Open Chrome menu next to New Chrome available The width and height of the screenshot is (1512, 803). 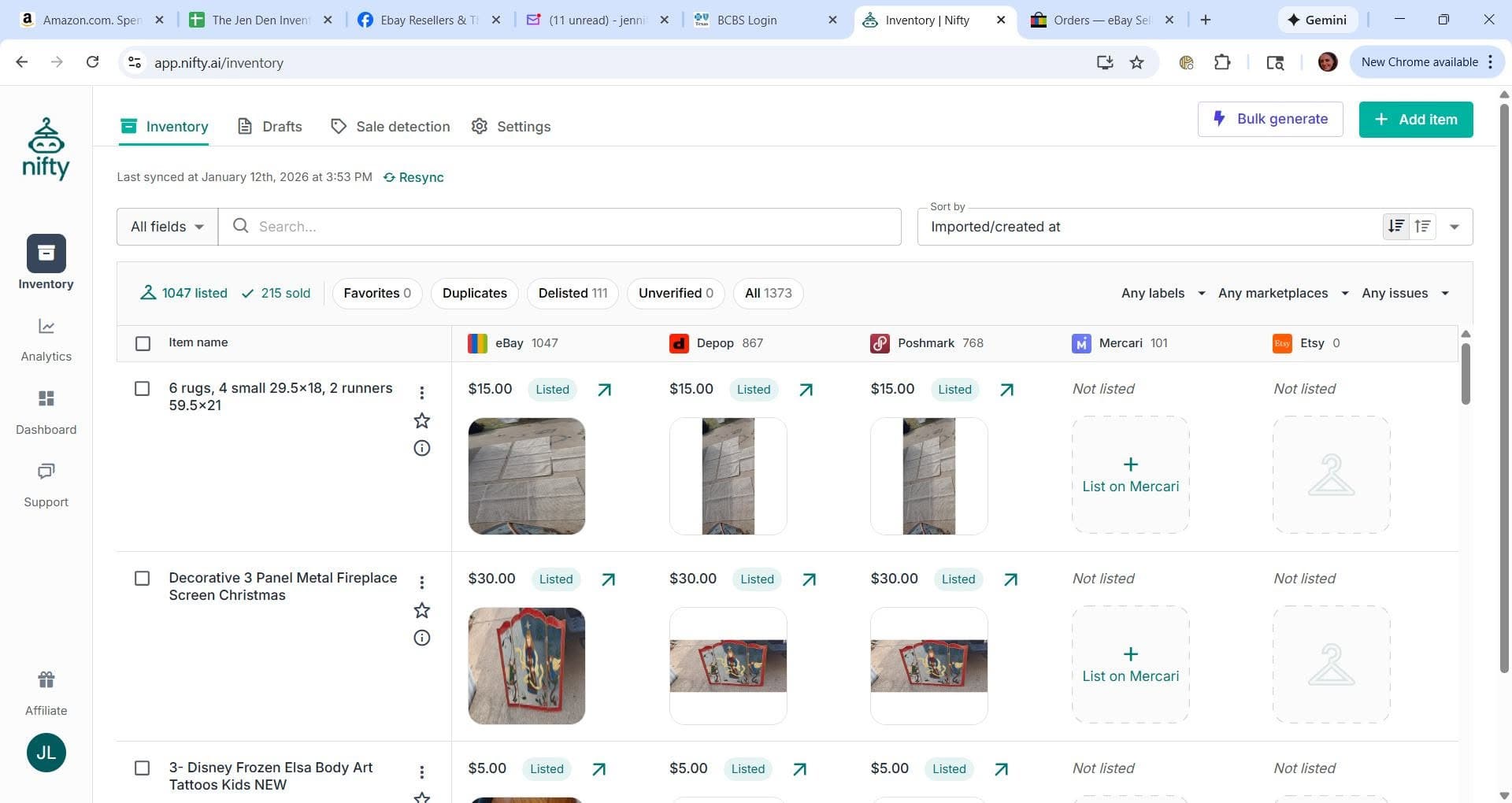(1491, 62)
